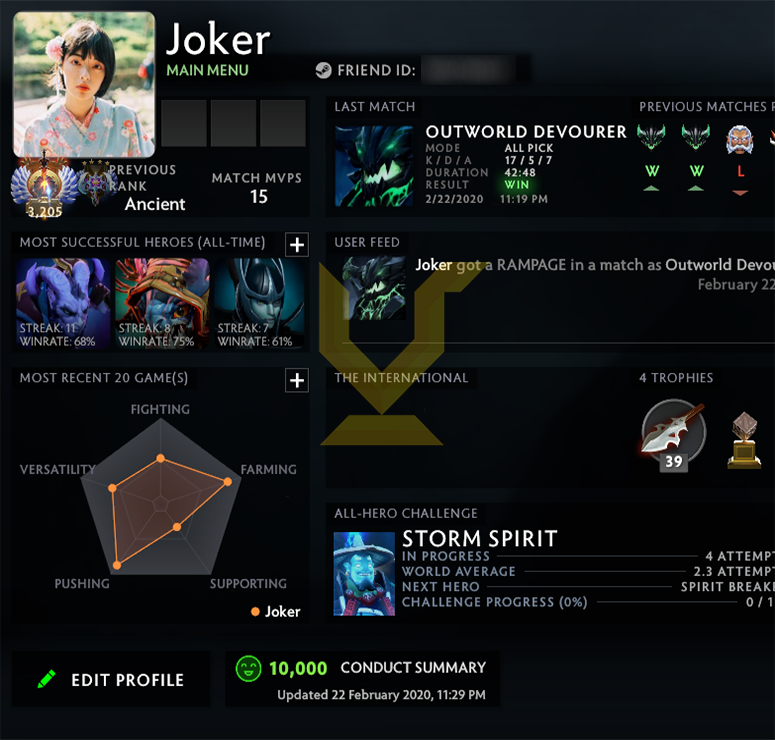This screenshot has width=775, height=740.
Task: Click Storm Spirit all-hero challenge portrait
Action: click(364, 573)
